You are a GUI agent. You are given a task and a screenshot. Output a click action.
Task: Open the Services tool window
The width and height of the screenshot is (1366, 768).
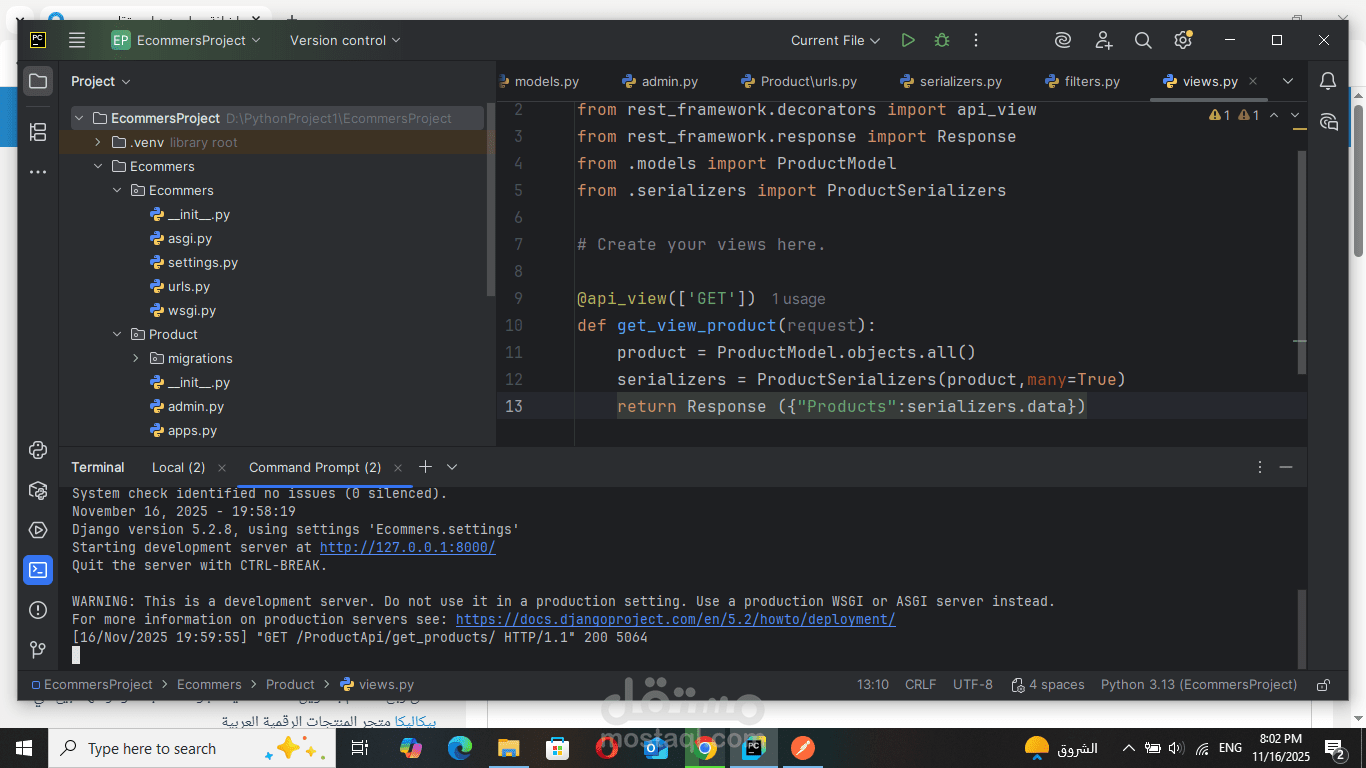pos(38,530)
